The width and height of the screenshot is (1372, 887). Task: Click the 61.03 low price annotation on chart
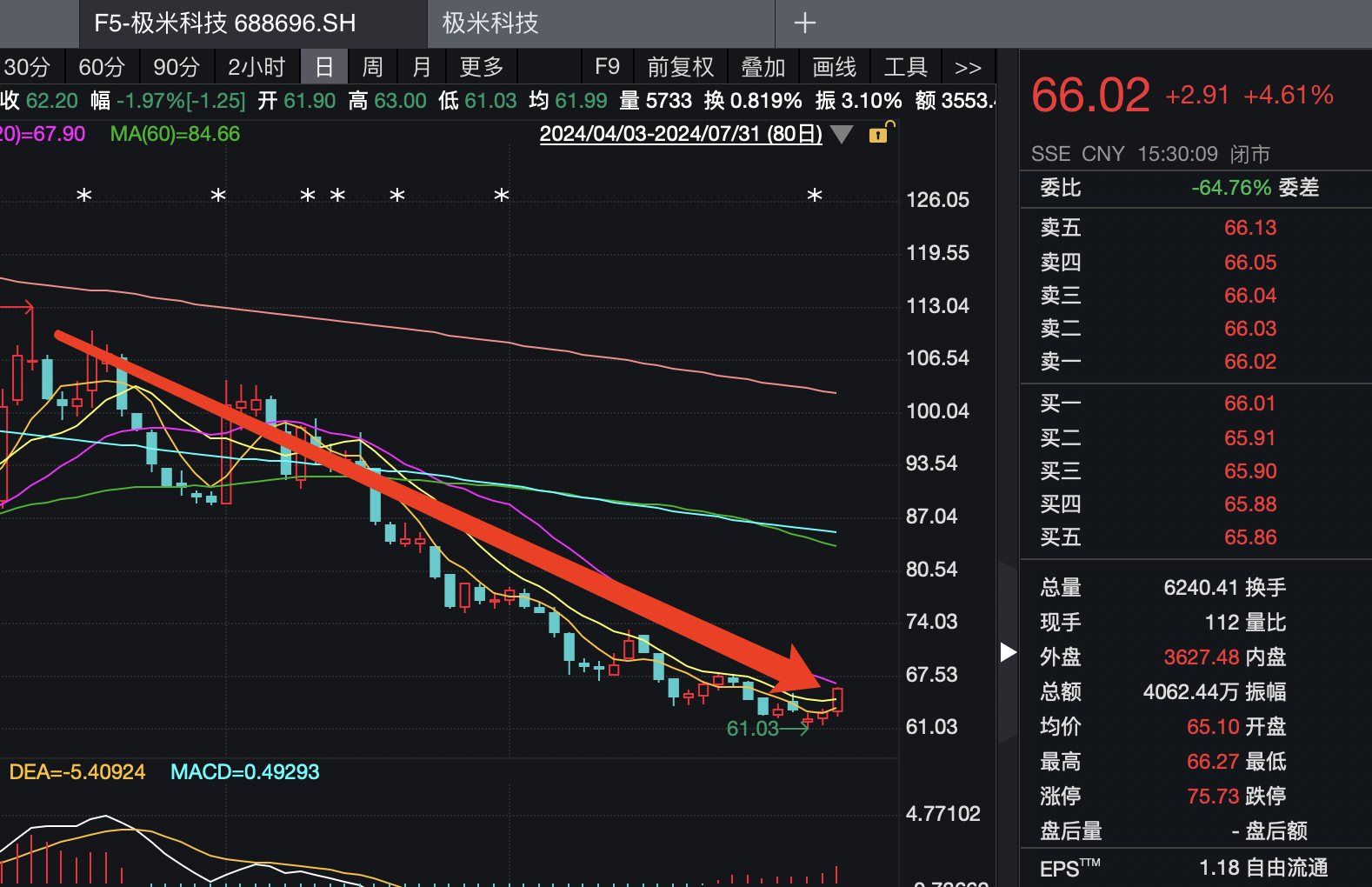click(x=752, y=729)
